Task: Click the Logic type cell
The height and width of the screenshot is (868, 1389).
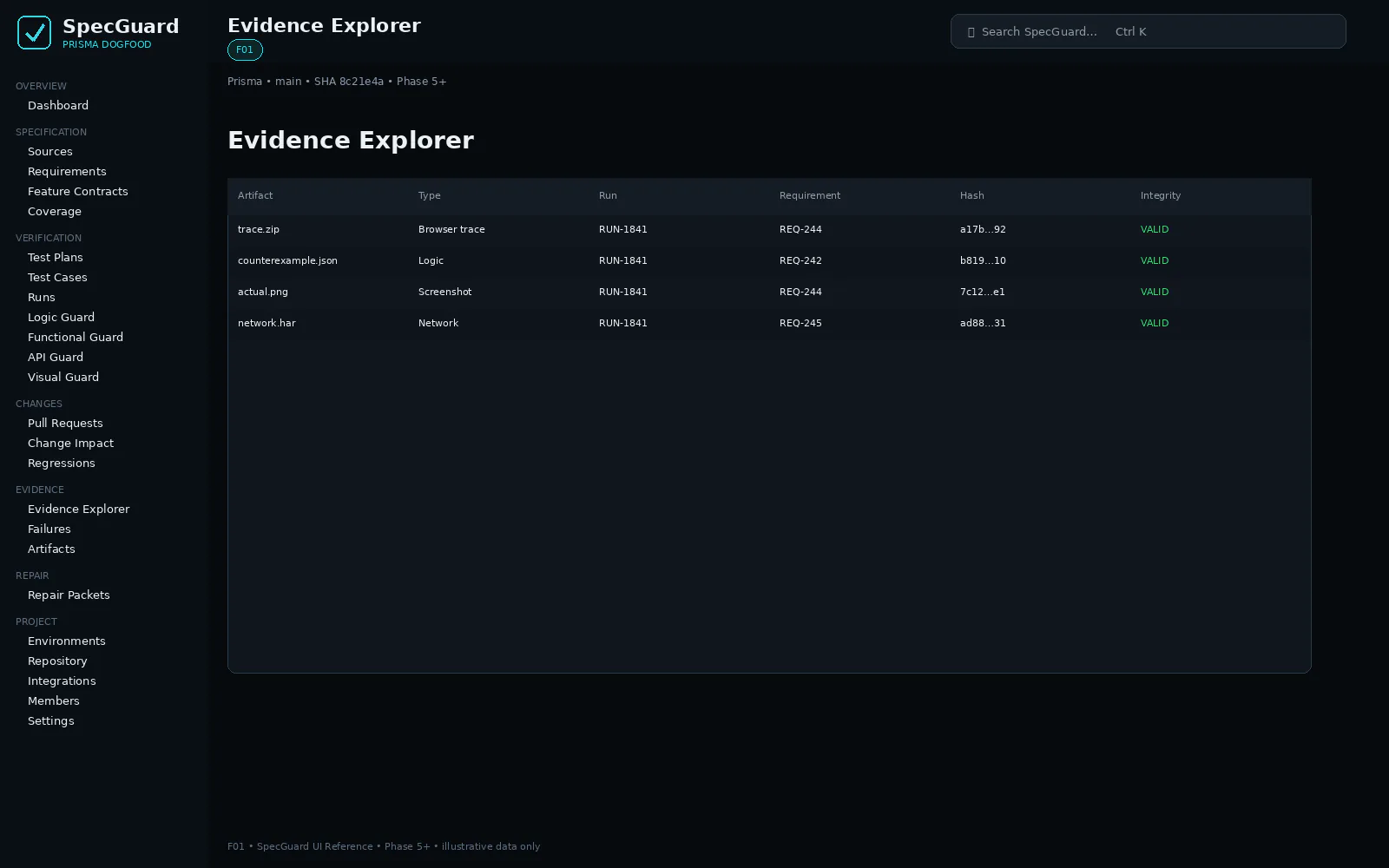Action: pyautogui.click(x=431, y=260)
